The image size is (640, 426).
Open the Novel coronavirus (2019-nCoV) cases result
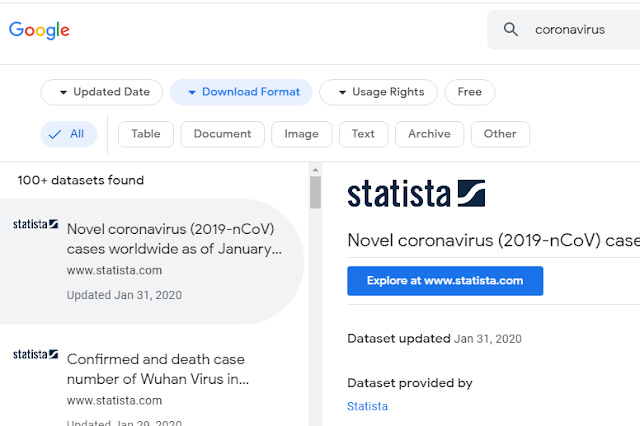(x=151, y=262)
